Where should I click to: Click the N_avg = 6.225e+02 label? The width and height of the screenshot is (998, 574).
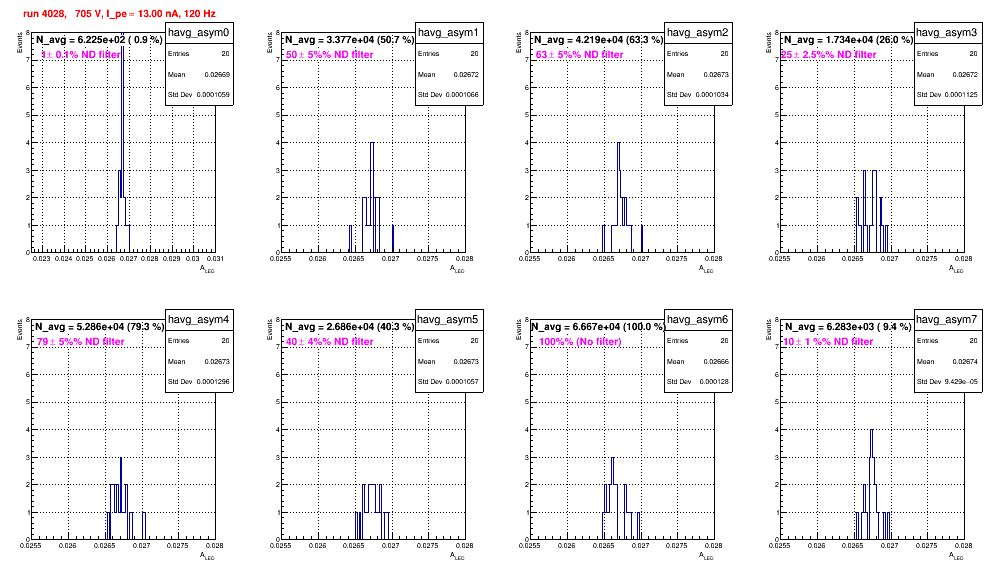pos(99,40)
